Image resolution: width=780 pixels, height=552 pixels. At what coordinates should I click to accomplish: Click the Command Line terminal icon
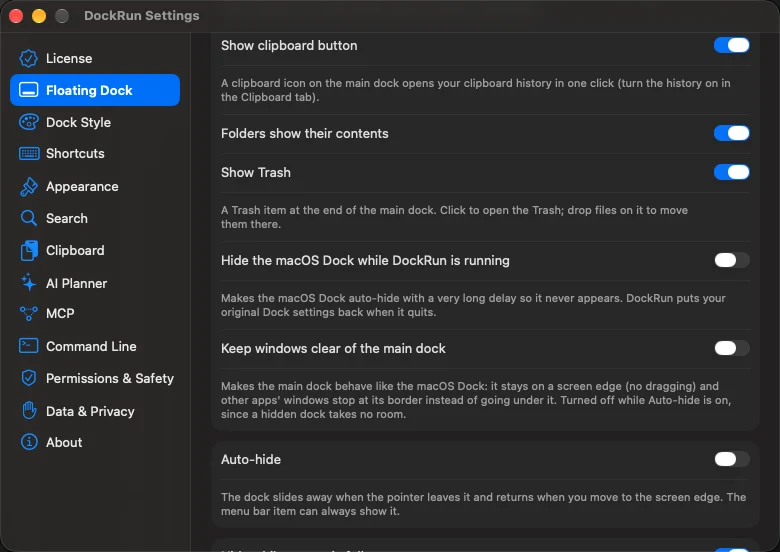(x=28, y=346)
